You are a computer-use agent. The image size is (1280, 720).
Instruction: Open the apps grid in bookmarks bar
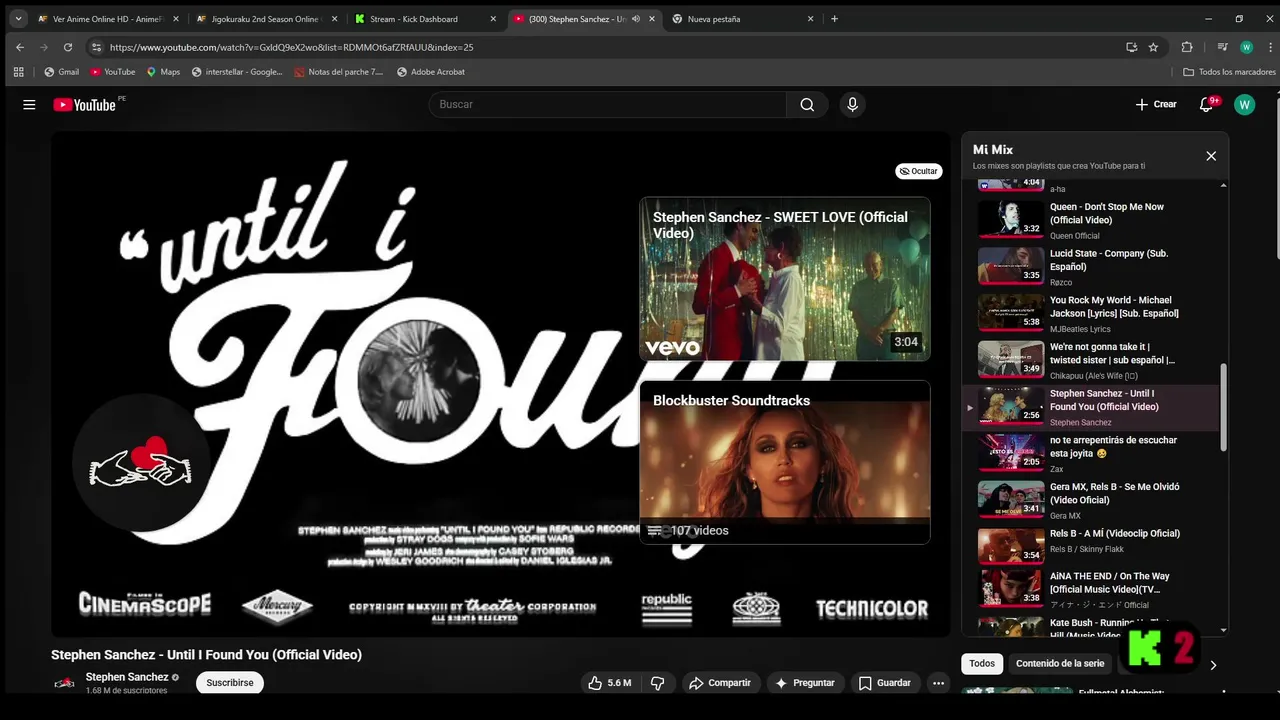pyautogui.click(x=18, y=72)
